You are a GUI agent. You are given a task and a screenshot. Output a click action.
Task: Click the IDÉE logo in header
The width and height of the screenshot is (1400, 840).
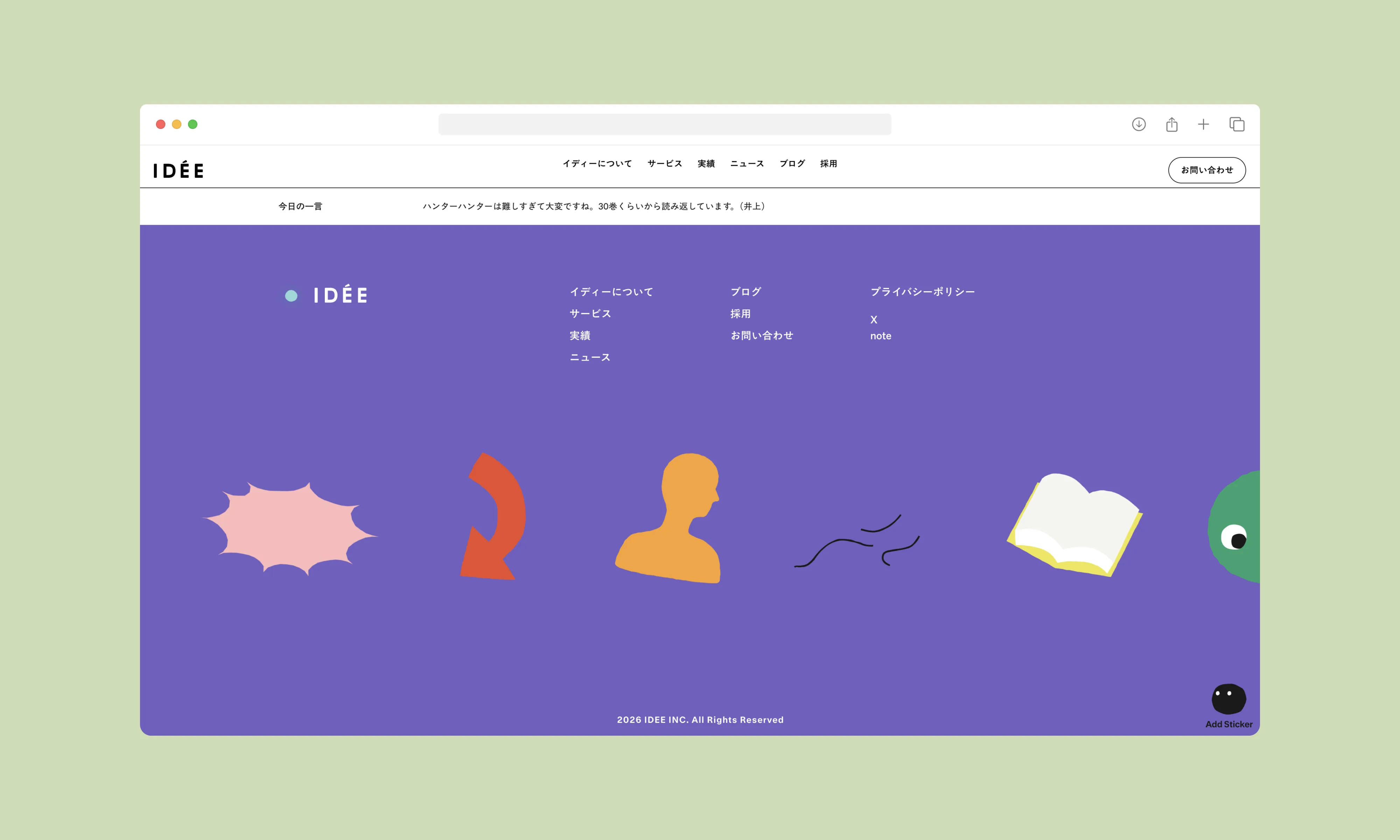(x=178, y=169)
